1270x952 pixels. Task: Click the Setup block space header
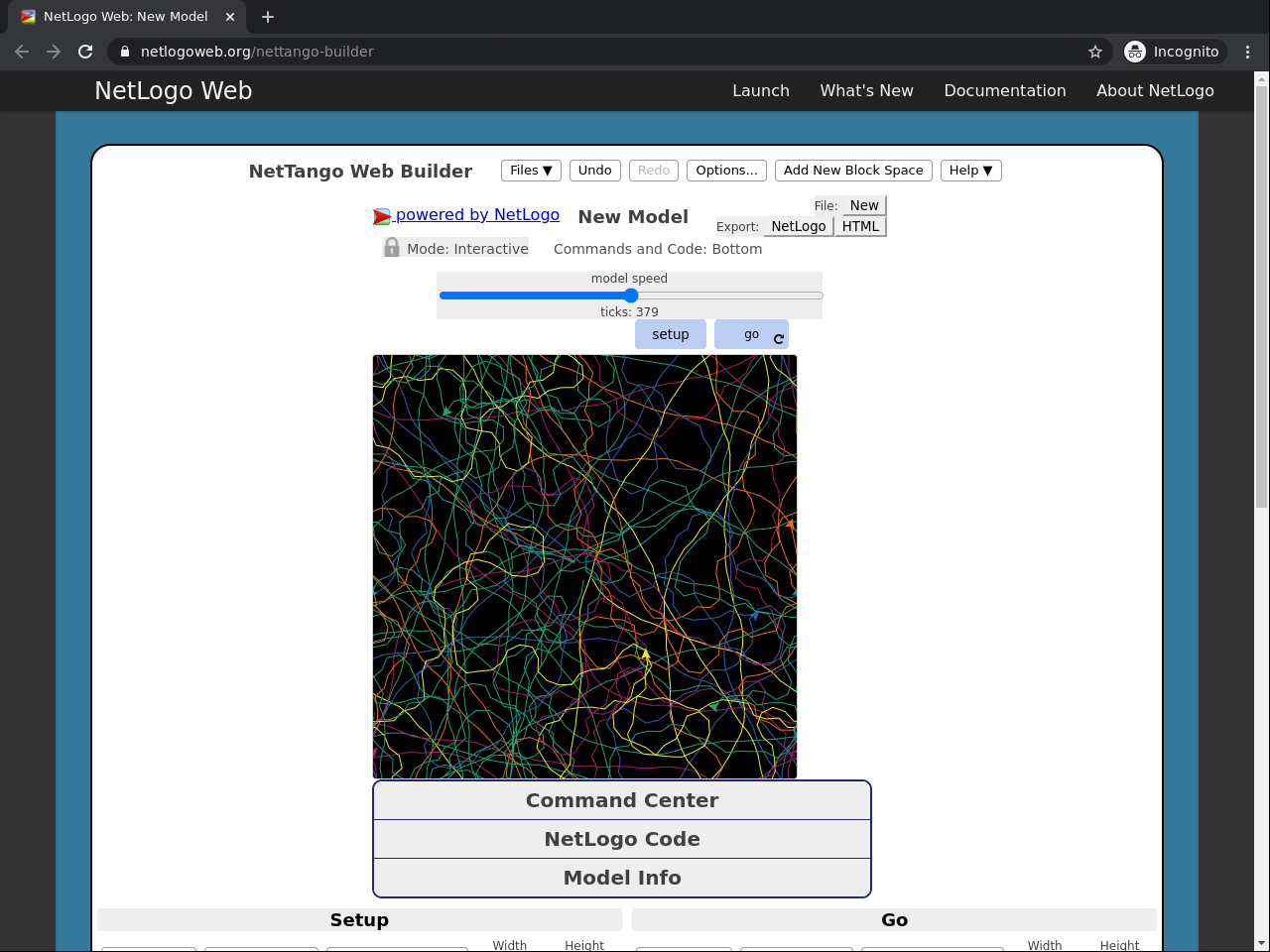point(359,920)
